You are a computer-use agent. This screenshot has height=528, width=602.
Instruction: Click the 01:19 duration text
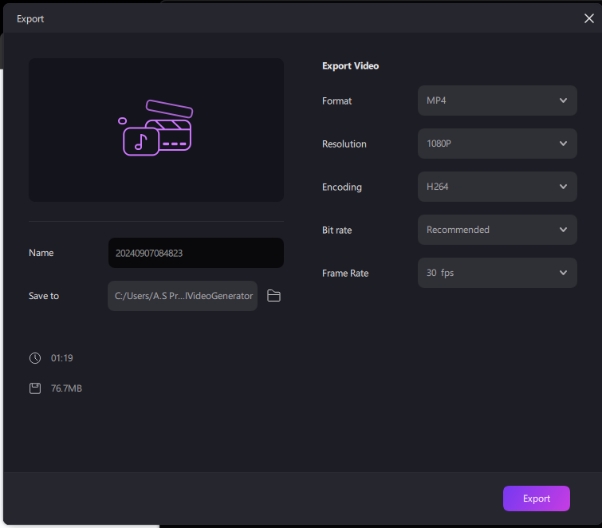(63, 358)
